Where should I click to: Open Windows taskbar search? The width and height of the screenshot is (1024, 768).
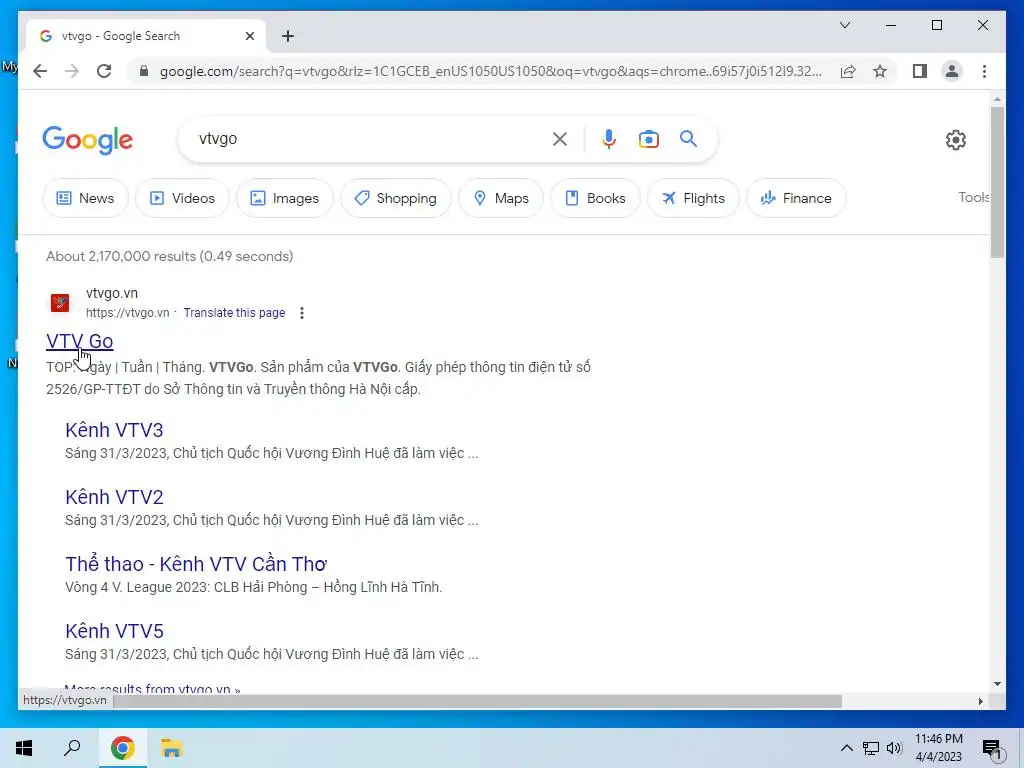click(72, 748)
